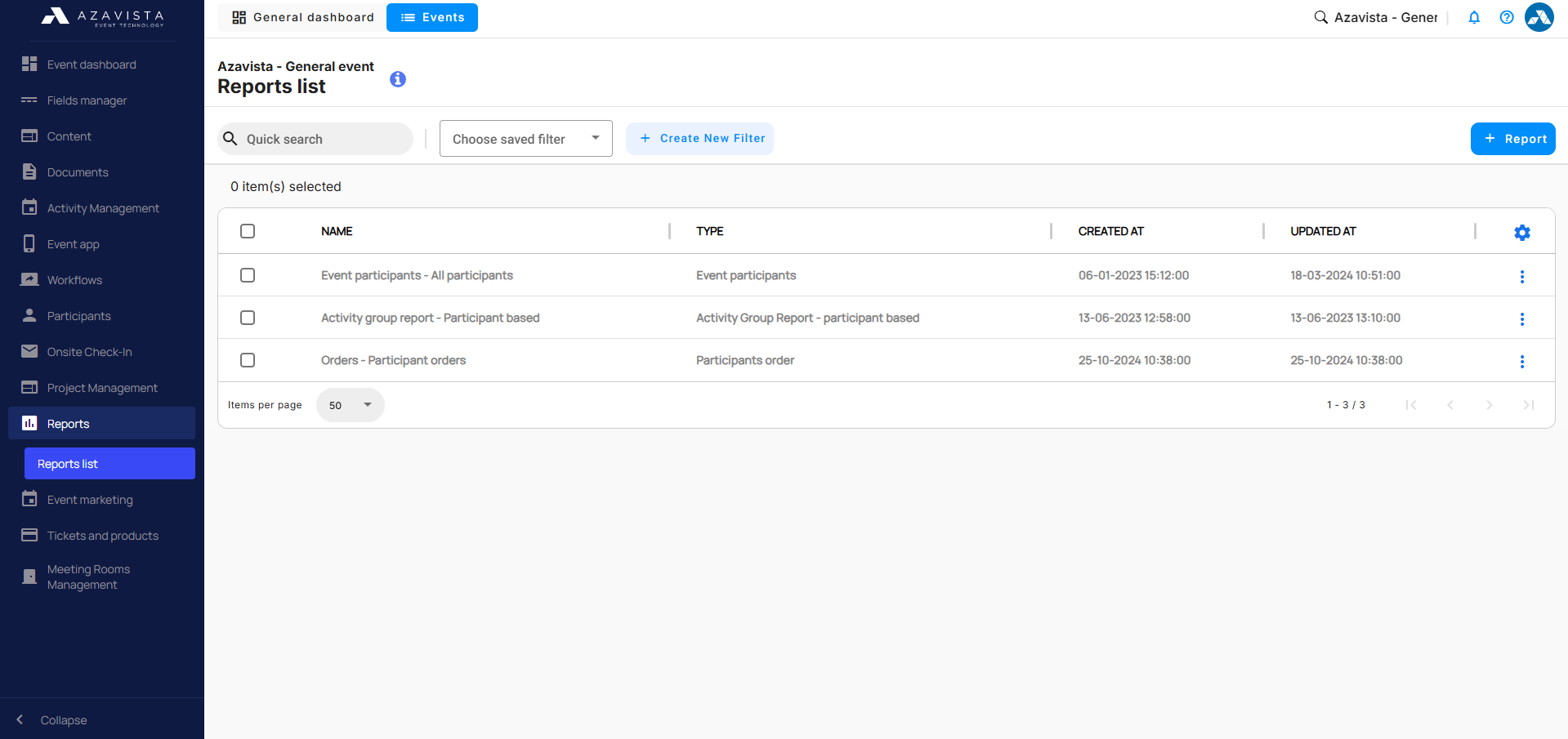Jump to the first page arrow
1568x739 pixels.
[x=1411, y=405]
